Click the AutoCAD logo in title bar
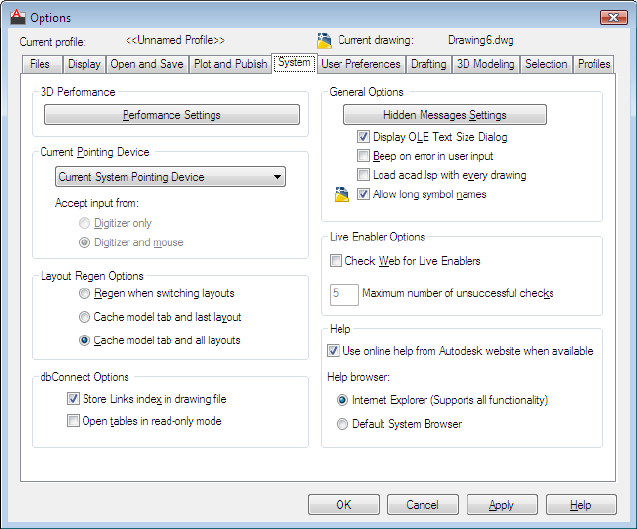The image size is (637, 529). click(x=15, y=17)
